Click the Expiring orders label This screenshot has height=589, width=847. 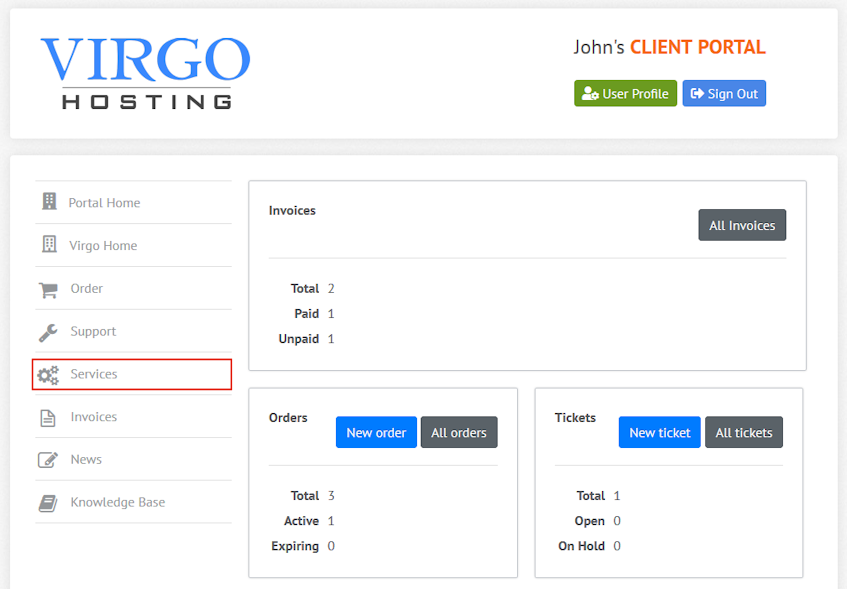[295, 546]
